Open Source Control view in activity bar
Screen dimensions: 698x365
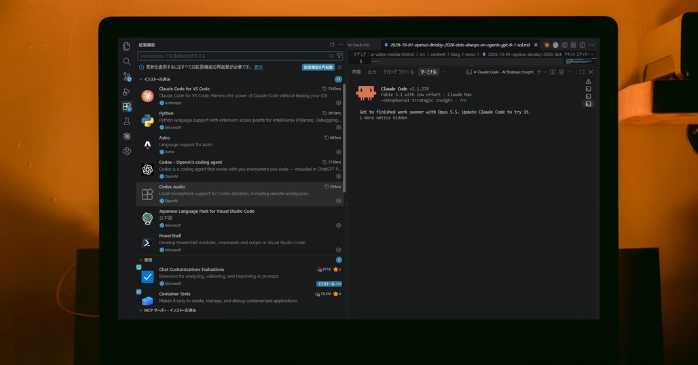127,77
